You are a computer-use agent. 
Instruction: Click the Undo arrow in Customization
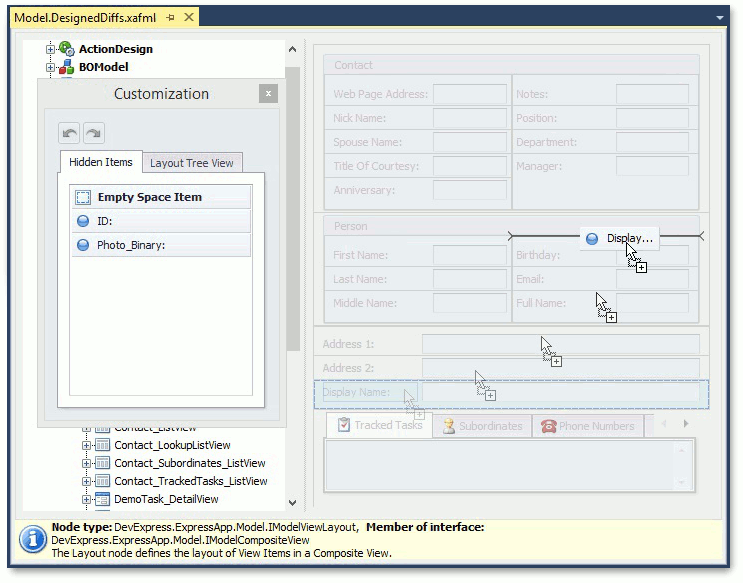[x=69, y=133]
